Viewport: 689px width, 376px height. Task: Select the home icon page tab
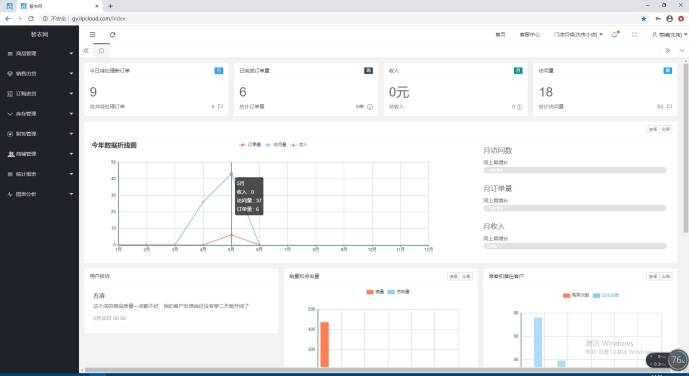click(102, 51)
